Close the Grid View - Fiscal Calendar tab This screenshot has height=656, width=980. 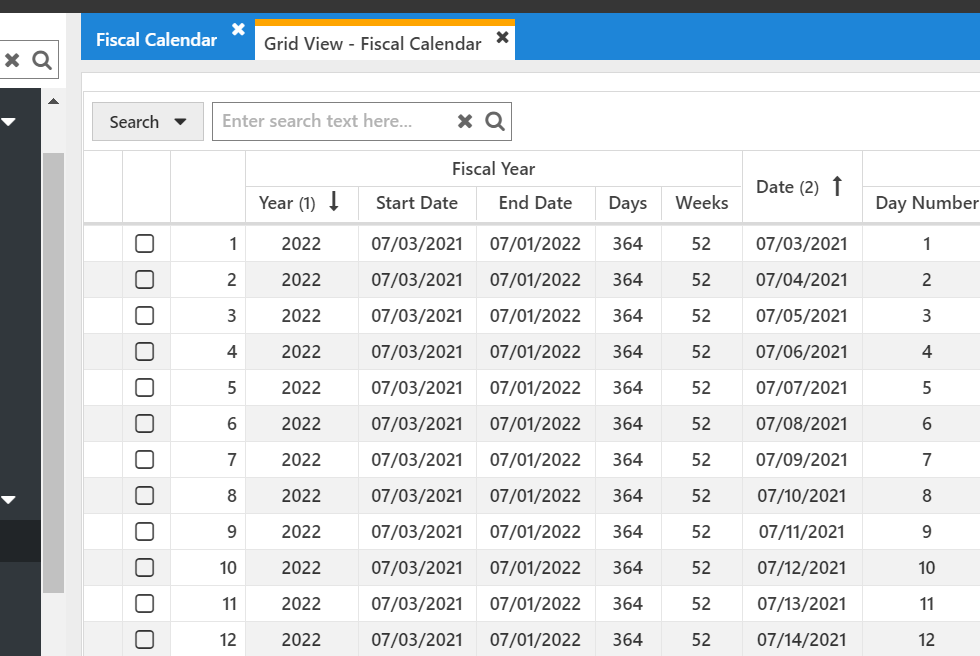pyautogui.click(x=502, y=37)
